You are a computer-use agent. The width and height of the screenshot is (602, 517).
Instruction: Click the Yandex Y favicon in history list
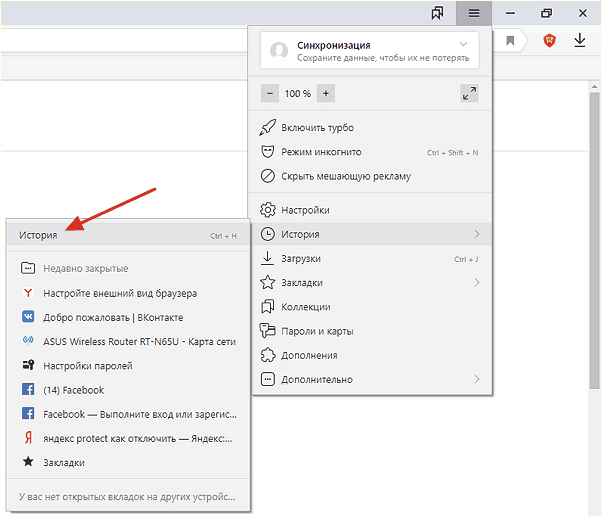pyautogui.click(x=28, y=293)
